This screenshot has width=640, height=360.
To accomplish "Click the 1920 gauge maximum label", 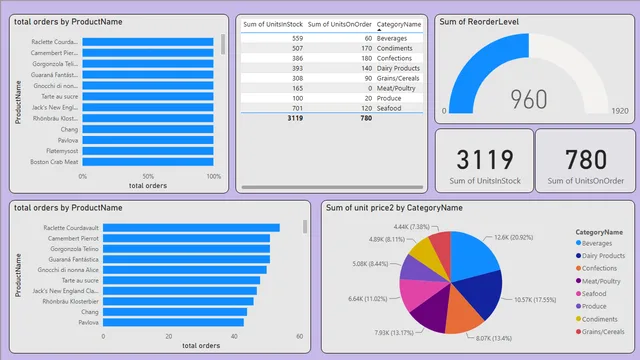I will (x=620, y=111).
